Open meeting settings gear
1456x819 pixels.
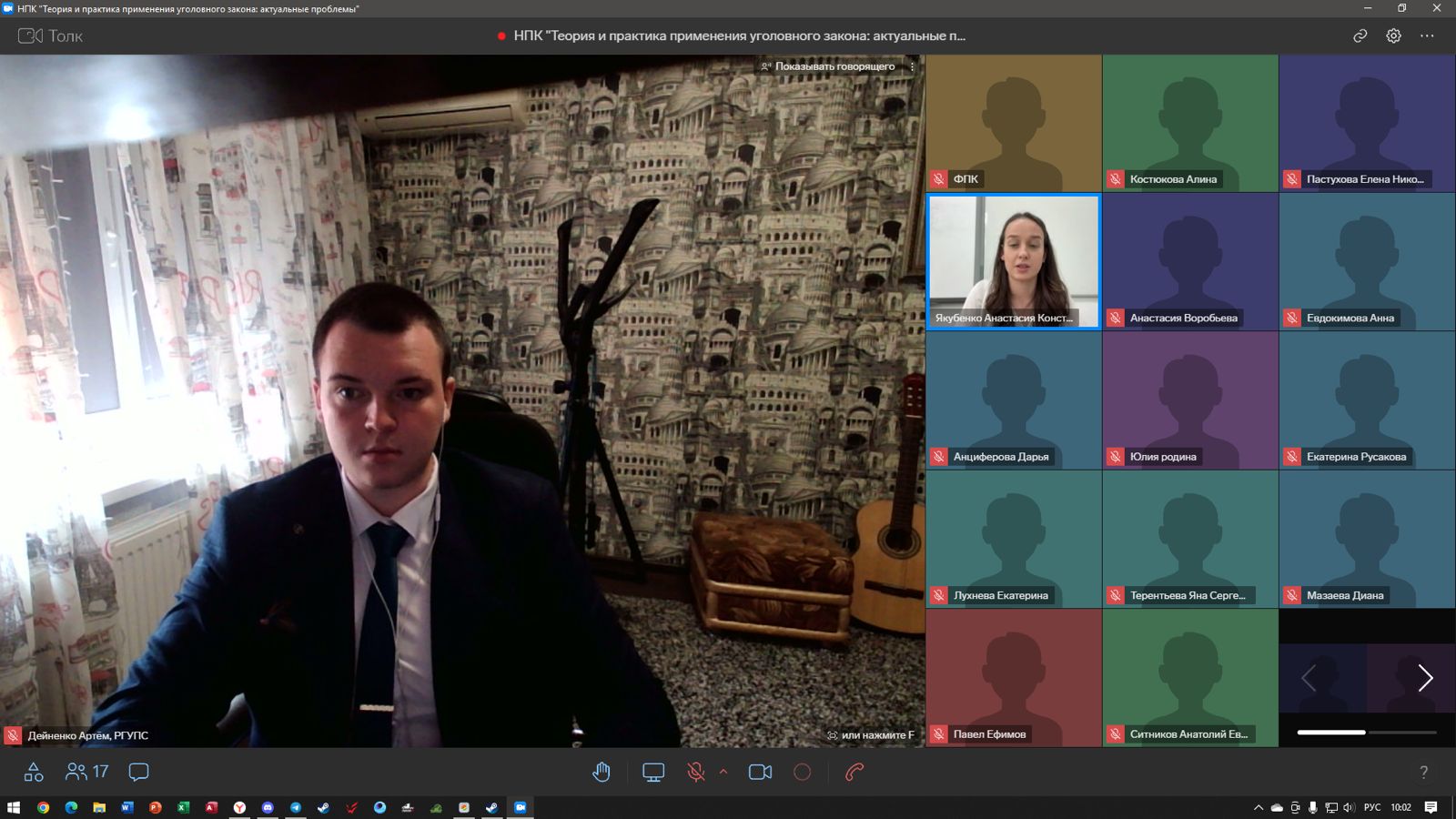point(1393,36)
